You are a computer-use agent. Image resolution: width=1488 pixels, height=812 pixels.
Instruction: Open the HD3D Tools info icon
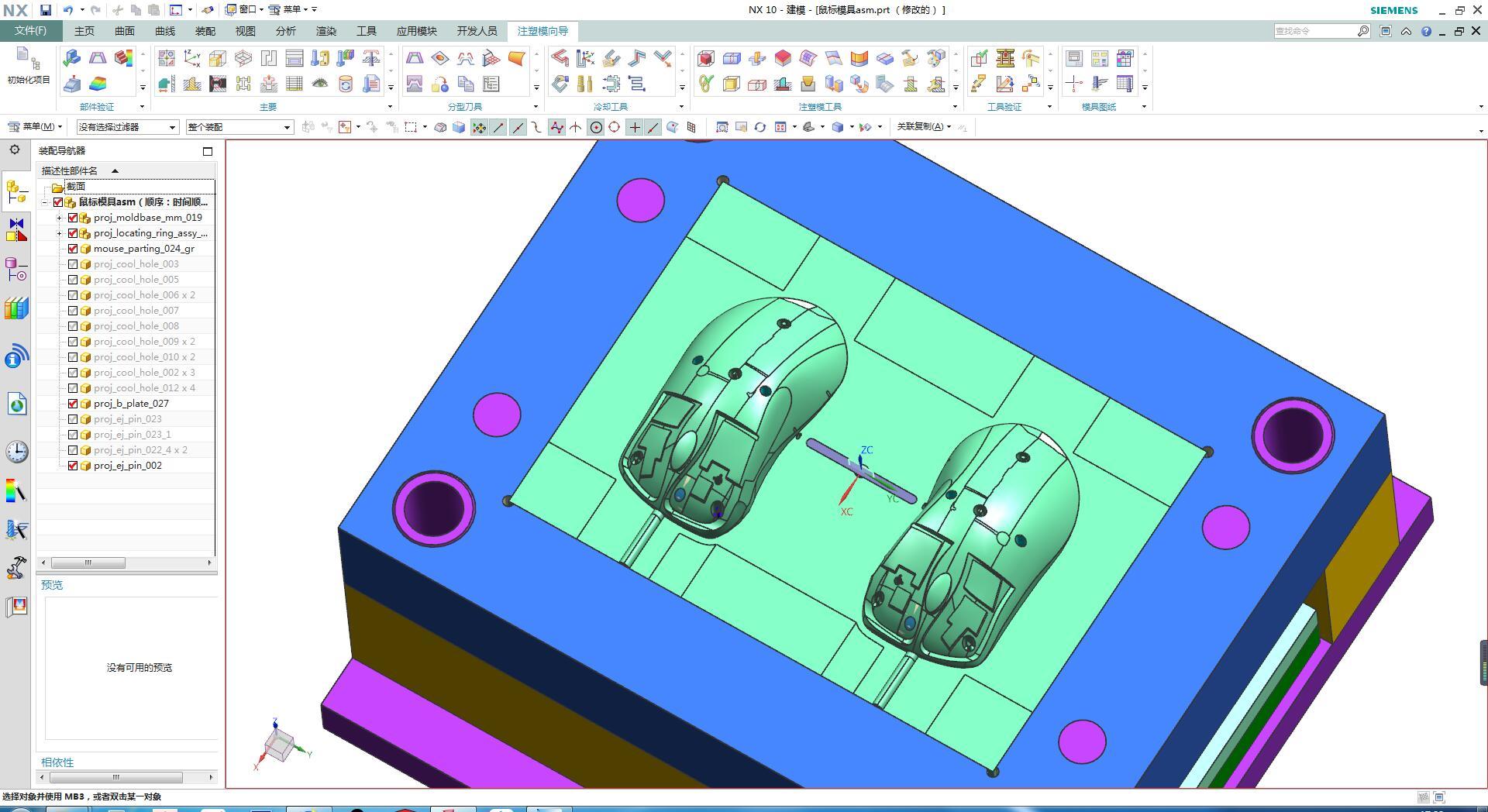pos(16,356)
